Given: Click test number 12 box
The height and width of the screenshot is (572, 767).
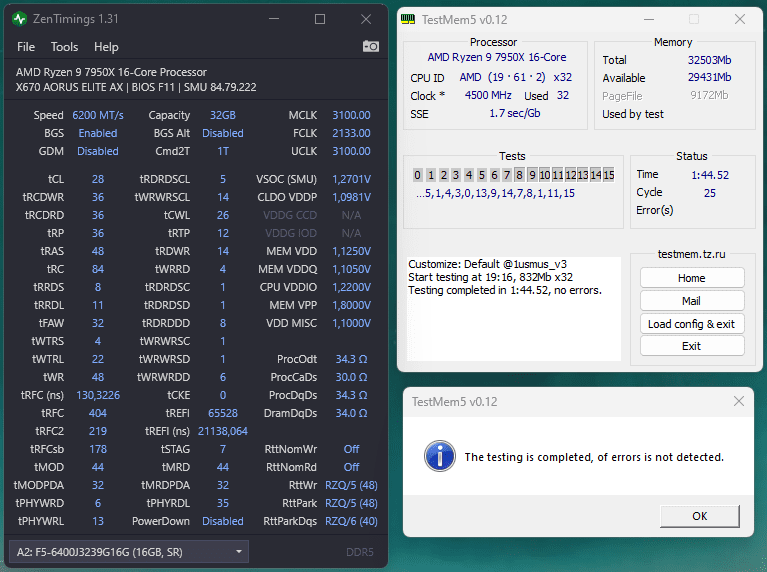Looking at the screenshot, I should [570, 175].
